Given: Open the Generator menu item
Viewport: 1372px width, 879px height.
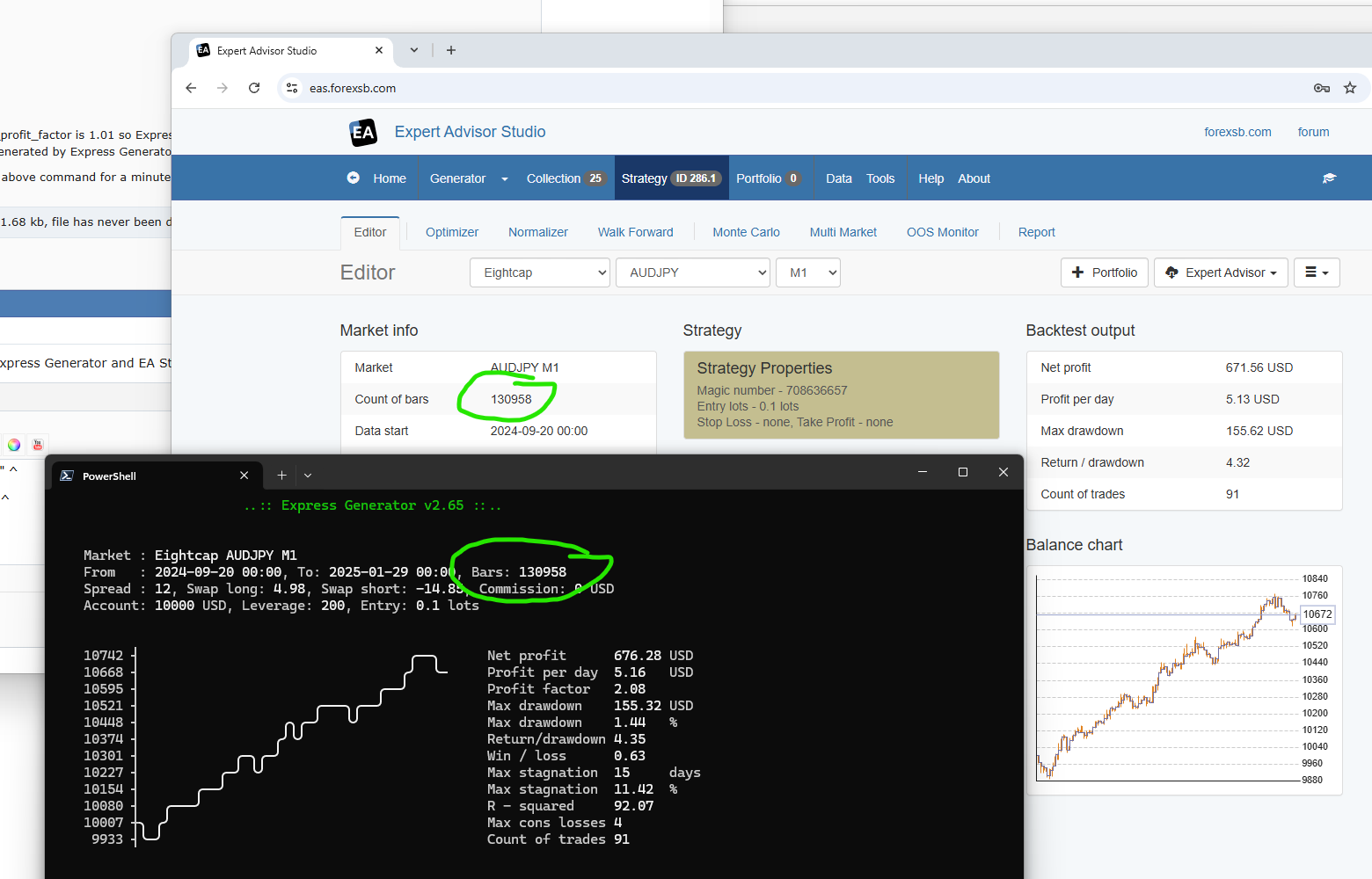Looking at the screenshot, I should (457, 178).
